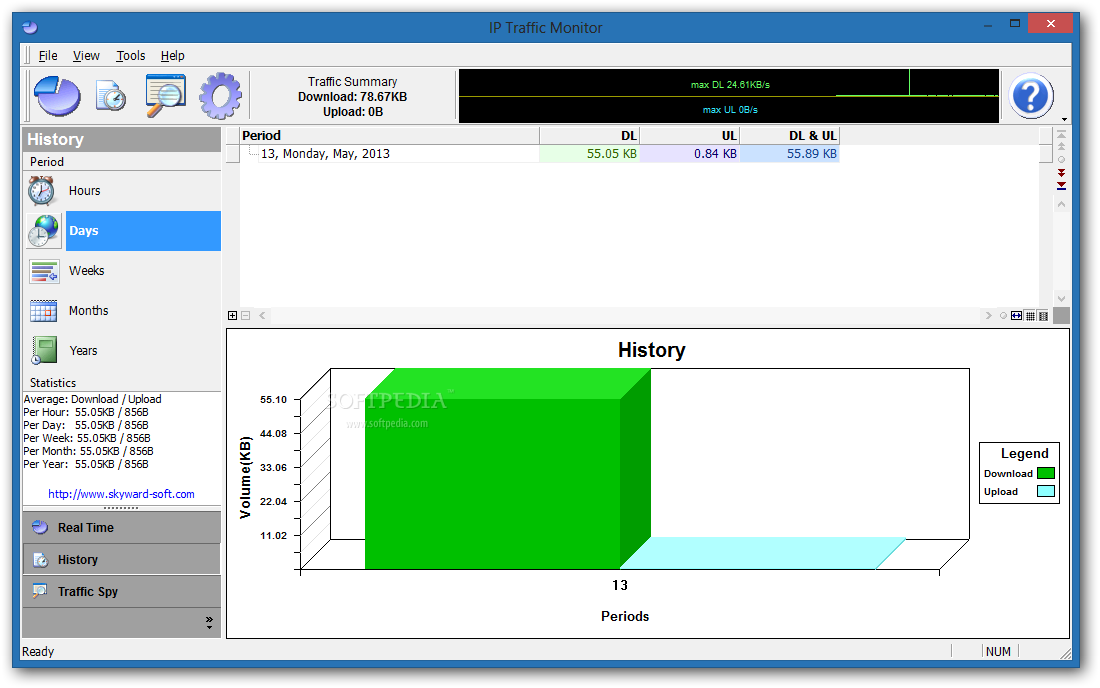The height and width of the screenshot is (688, 1100).
Task: Click the Per Day: 55.05KB / 856B statistic
Action: pos(86,425)
